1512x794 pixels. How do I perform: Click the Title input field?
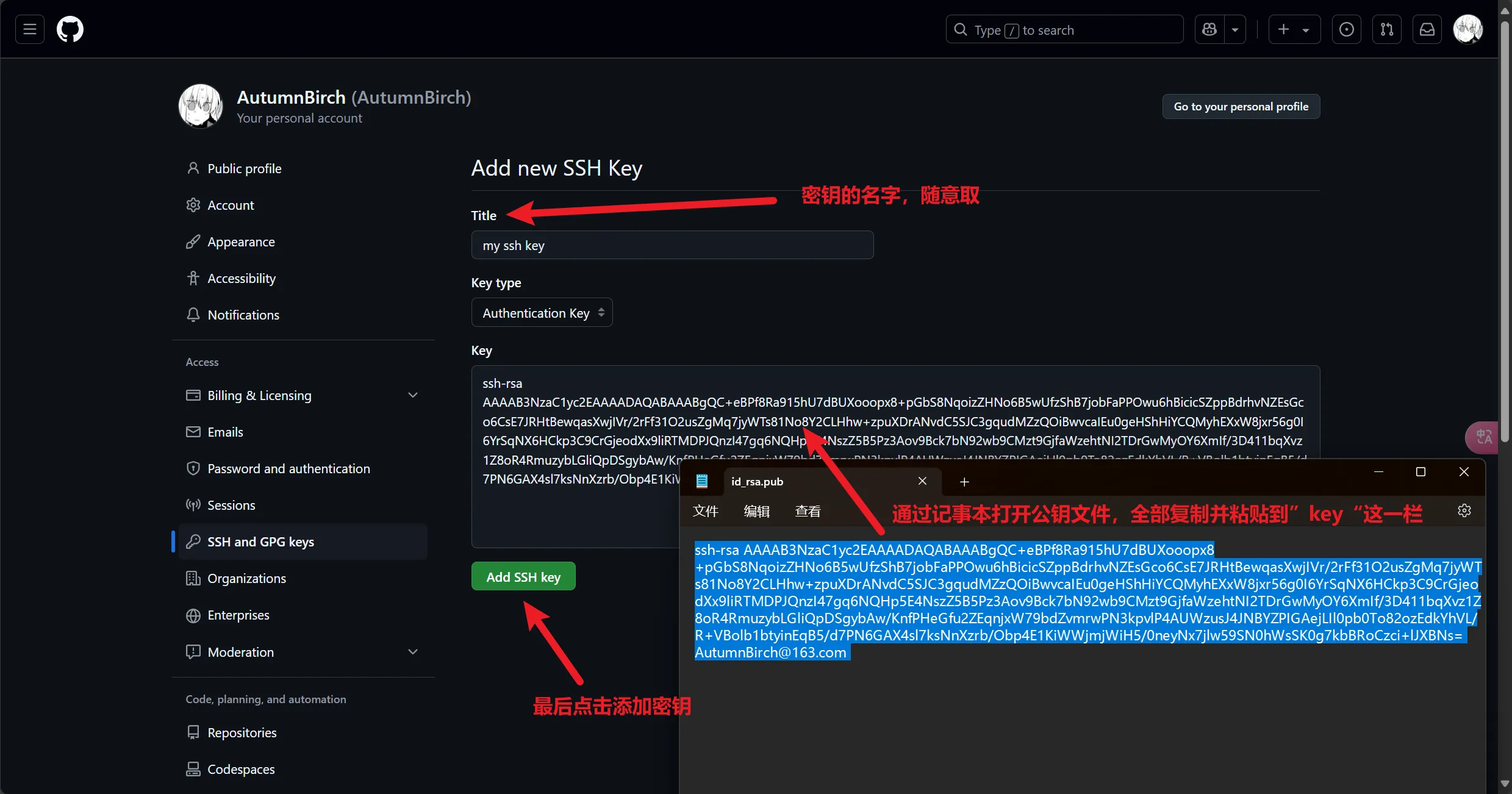[672, 245]
